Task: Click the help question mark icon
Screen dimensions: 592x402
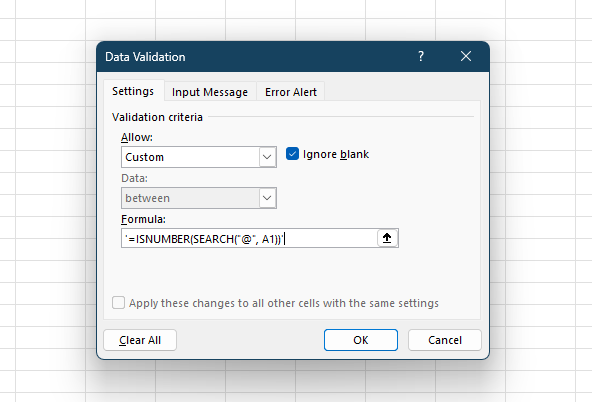Action: point(421,56)
